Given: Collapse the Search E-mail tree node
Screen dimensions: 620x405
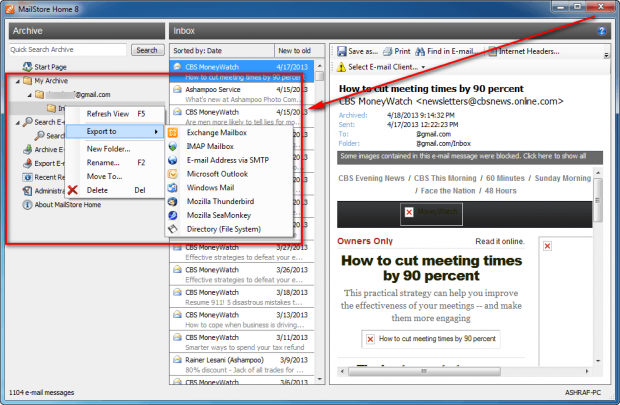Looking at the screenshot, I should (x=17, y=123).
